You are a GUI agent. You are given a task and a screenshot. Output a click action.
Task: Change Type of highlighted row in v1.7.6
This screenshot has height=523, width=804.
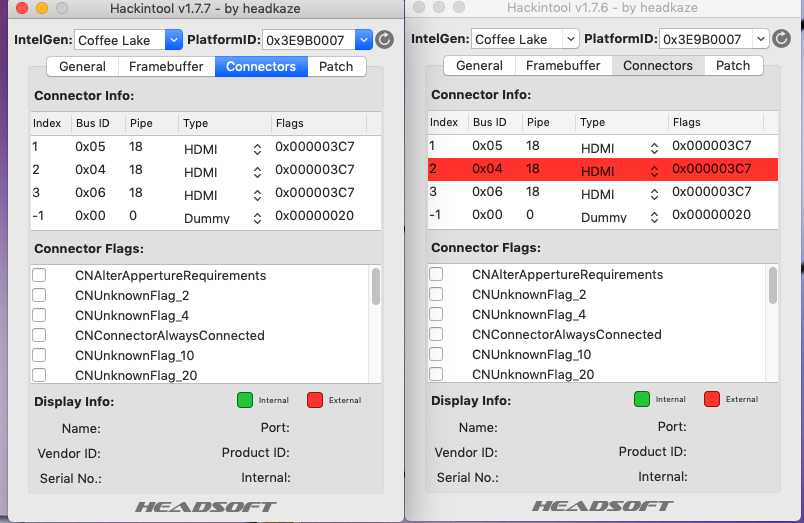[x=654, y=171]
